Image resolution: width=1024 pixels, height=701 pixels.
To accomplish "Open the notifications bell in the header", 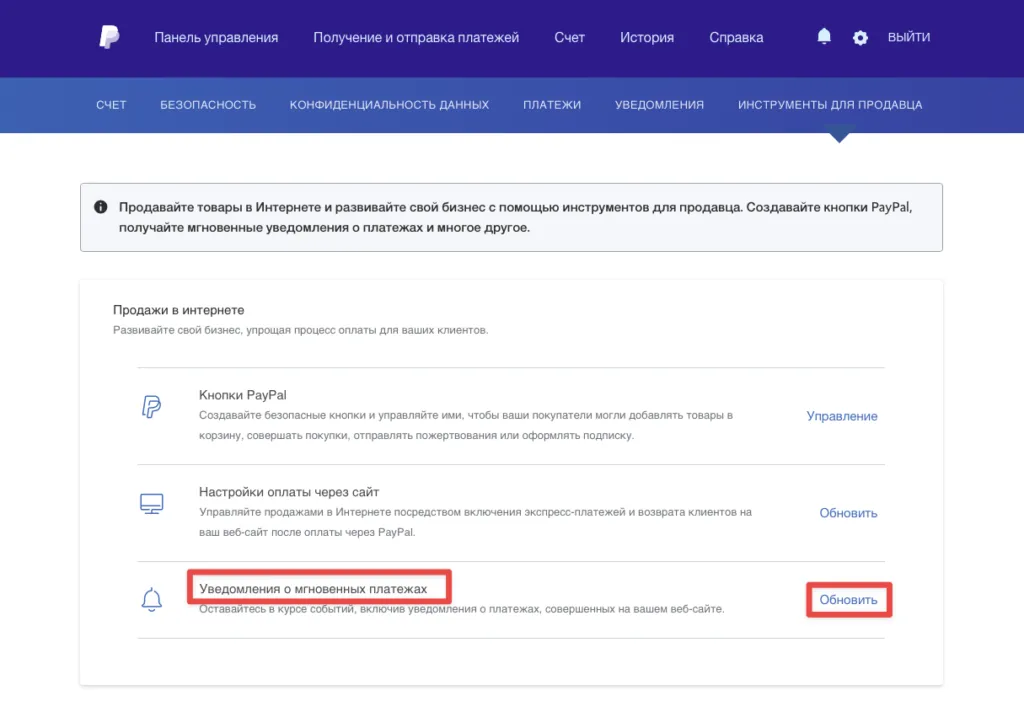I will click(824, 37).
